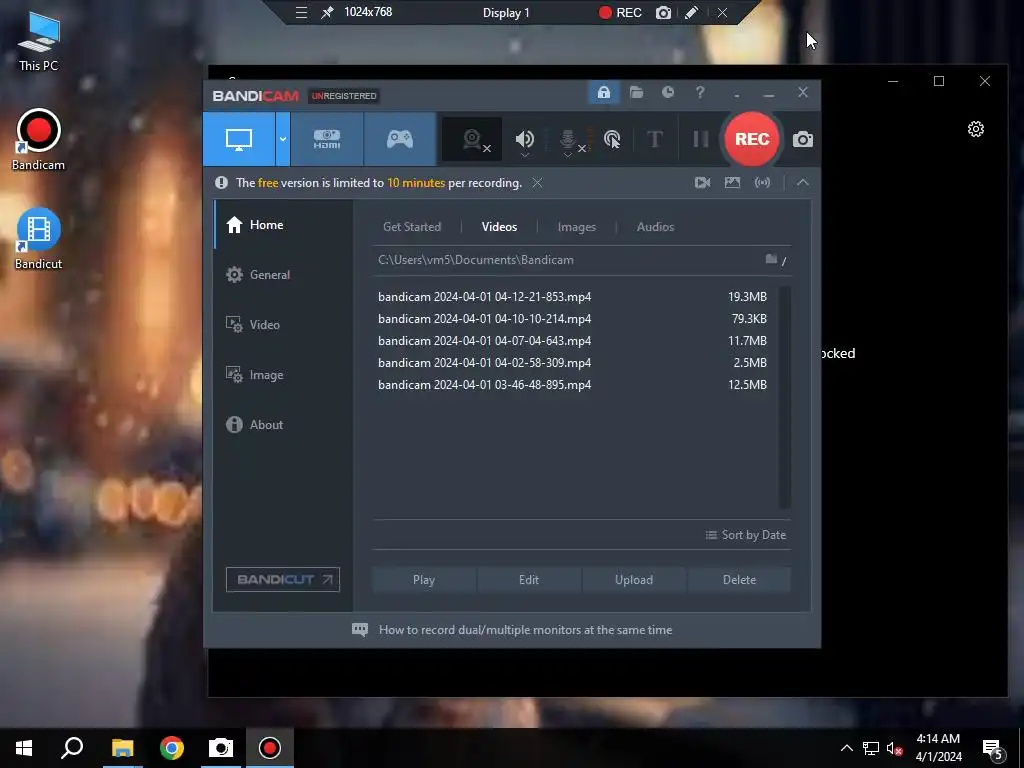Select screen recording mode monitor icon
The image size is (1024, 768).
(239, 139)
